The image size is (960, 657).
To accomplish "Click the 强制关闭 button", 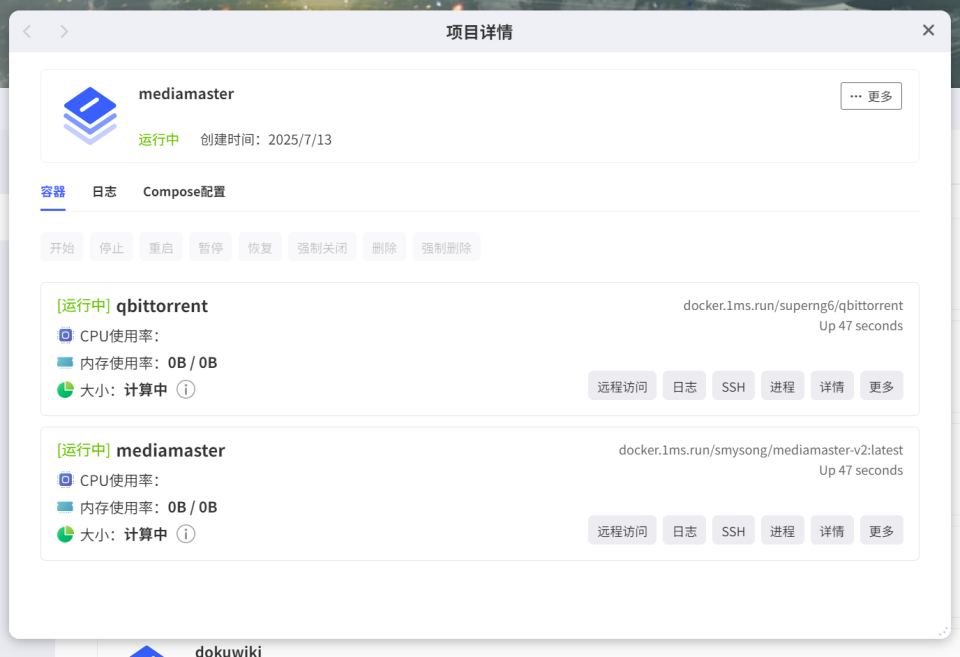I will [322, 247].
